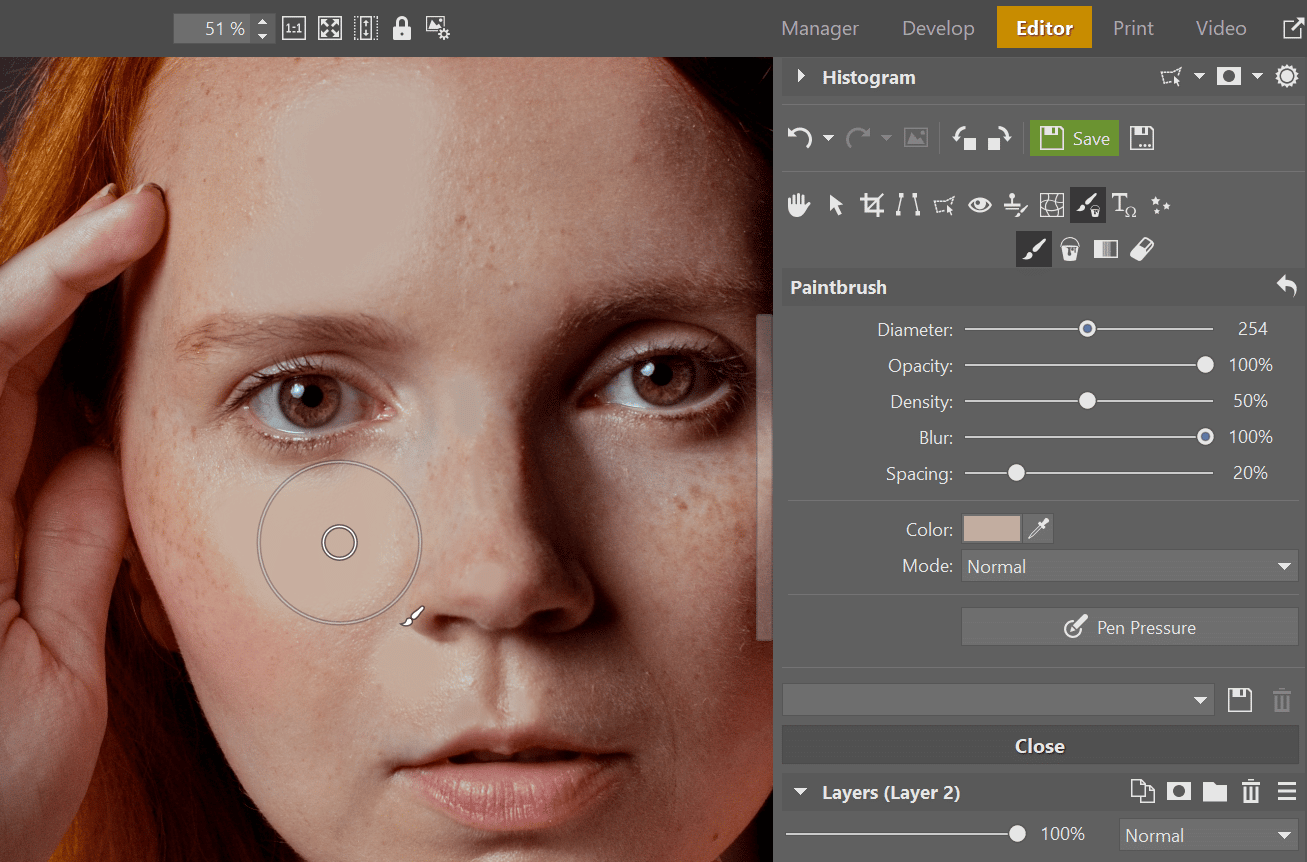Image resolution: width=1307 pixels, height=862 pixels.
Task: Pick a color with the eyedropper
Action: (1039, 529)
